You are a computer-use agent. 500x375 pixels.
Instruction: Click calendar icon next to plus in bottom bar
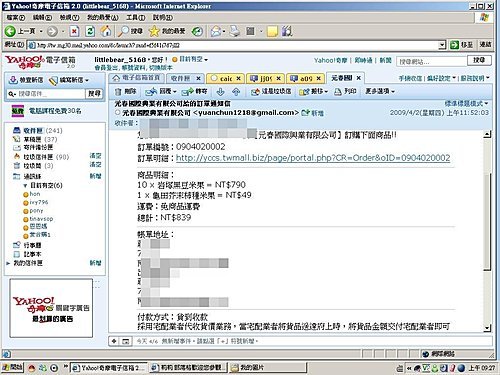pos(125,341)
